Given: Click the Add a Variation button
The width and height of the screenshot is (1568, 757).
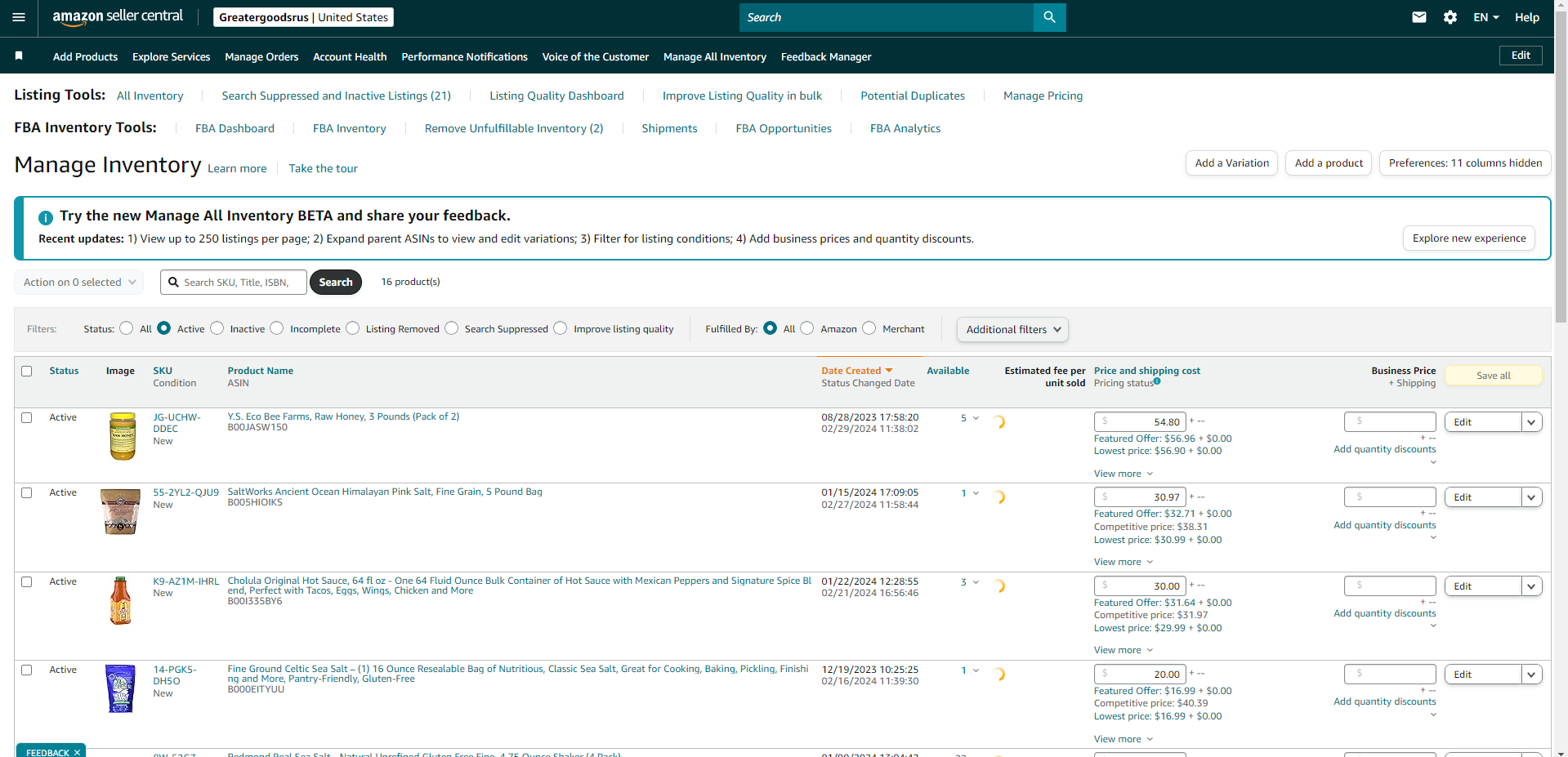Looking at the screenshot, I should pyautogui.click(x=1231, y=163).
